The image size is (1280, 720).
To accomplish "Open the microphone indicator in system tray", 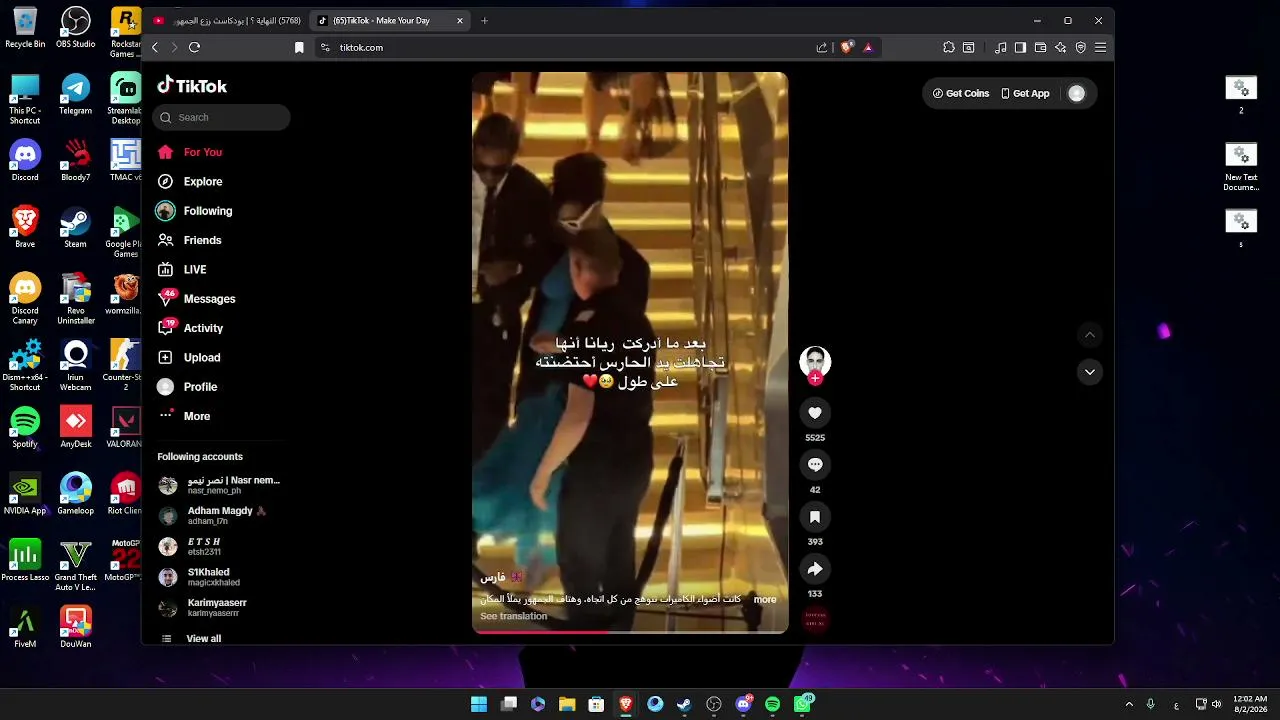I will point(1151,704).
